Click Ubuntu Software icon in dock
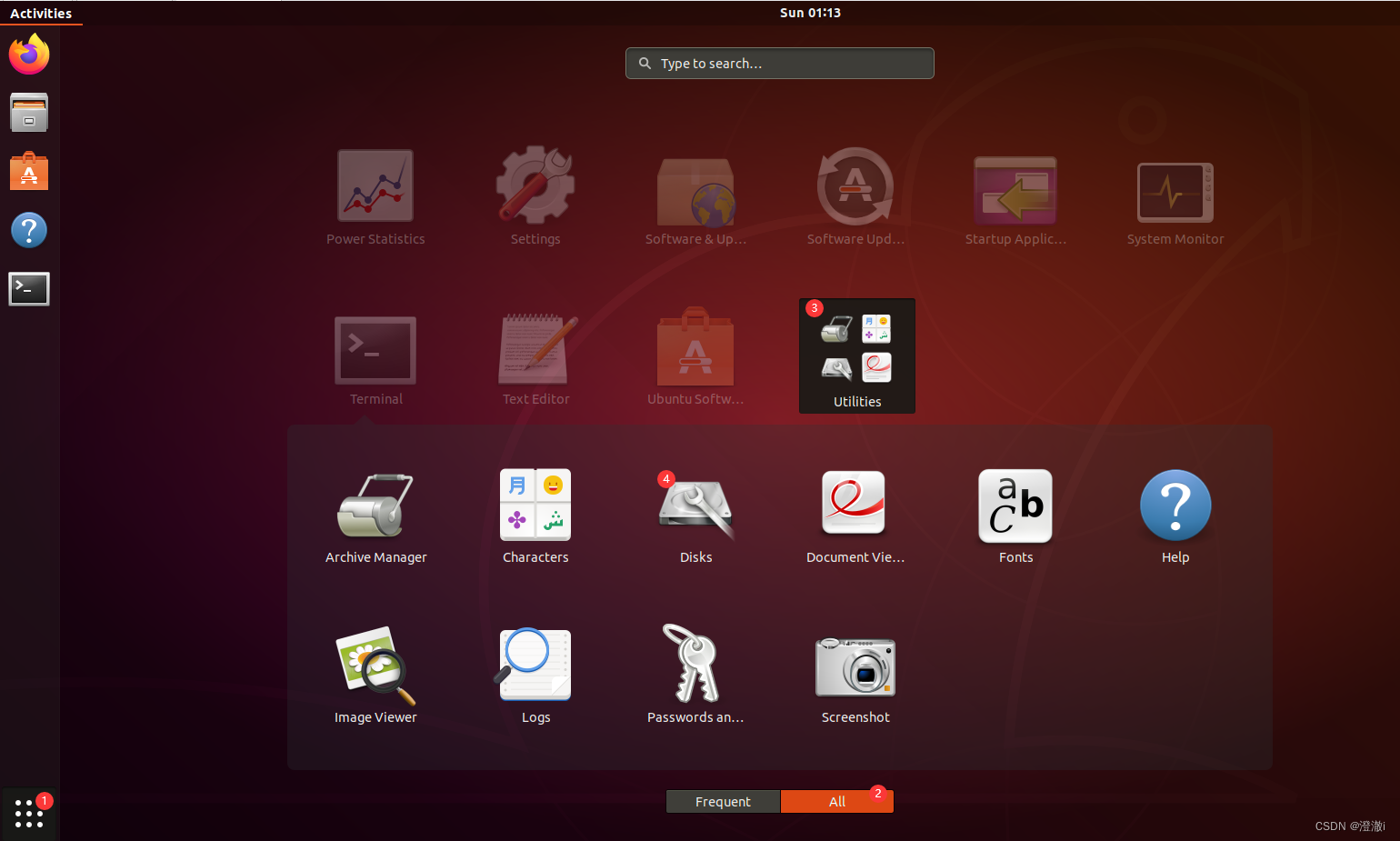This screenshot has height=841, width=1400. click(x=29, y=171)
